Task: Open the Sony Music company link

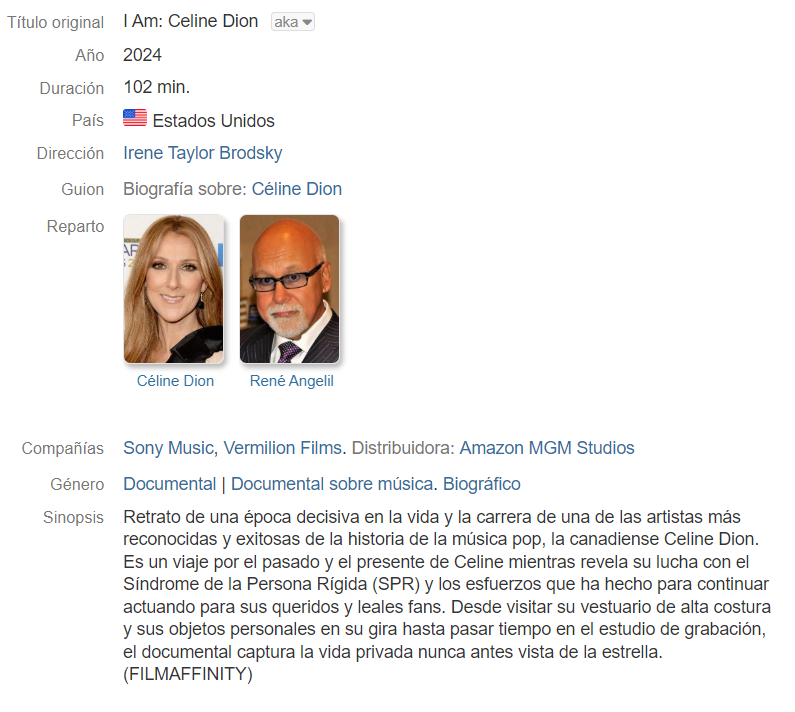Action: pyautogui.click(x=168, y=448)
